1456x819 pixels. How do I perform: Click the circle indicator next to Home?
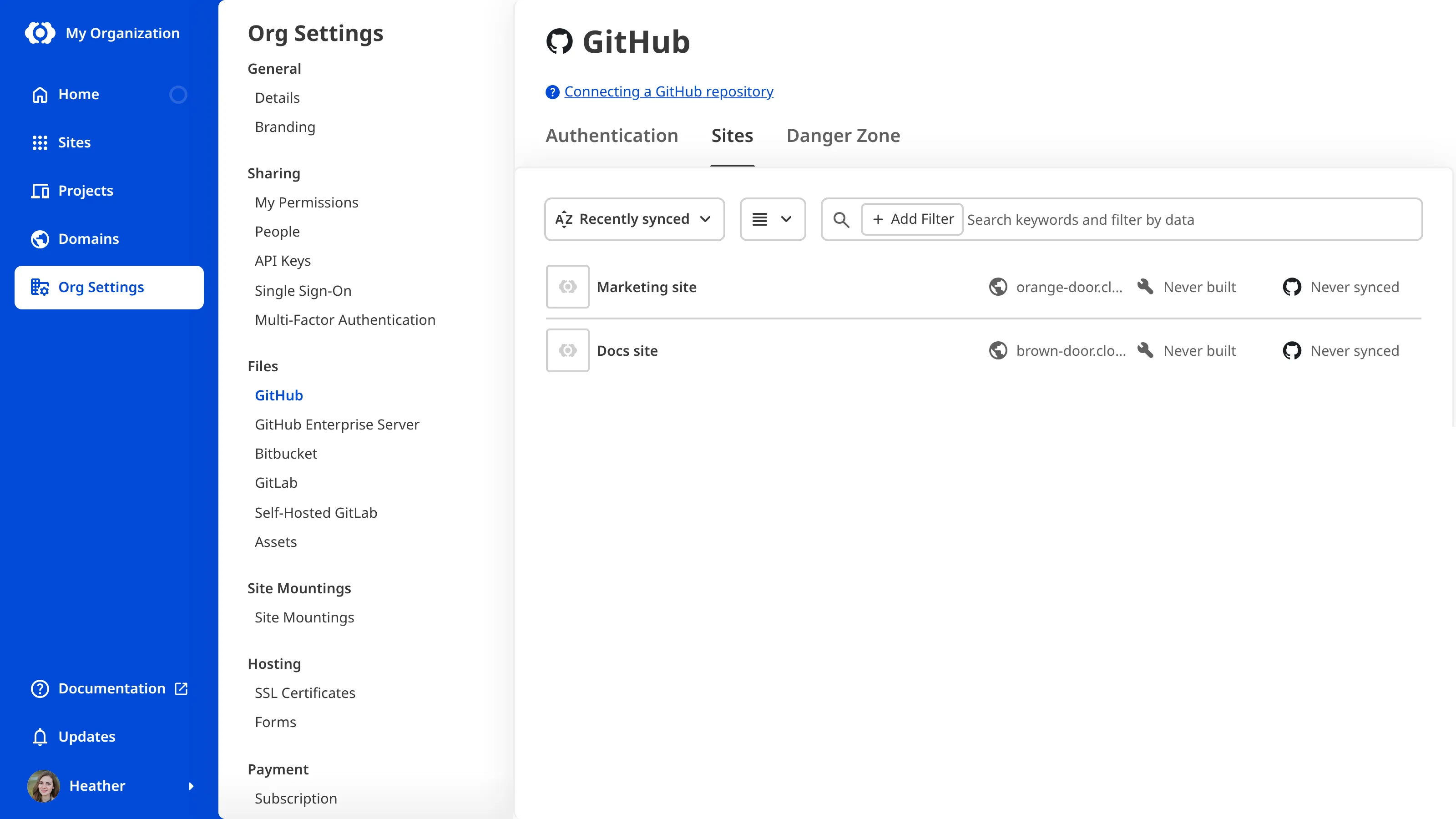(x=178, y=94)
